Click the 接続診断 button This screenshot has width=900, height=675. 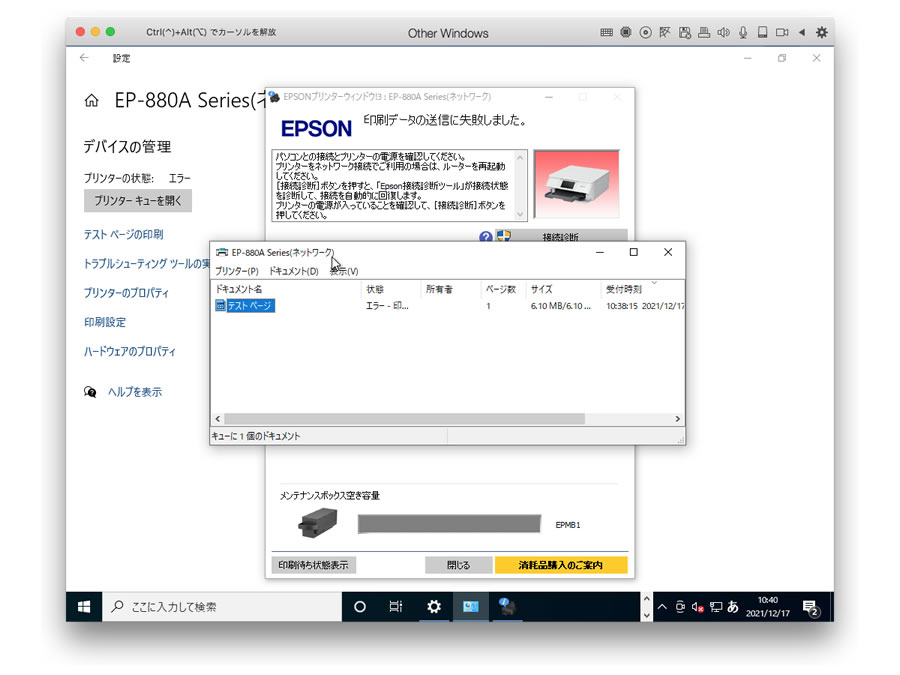[560, 236]
